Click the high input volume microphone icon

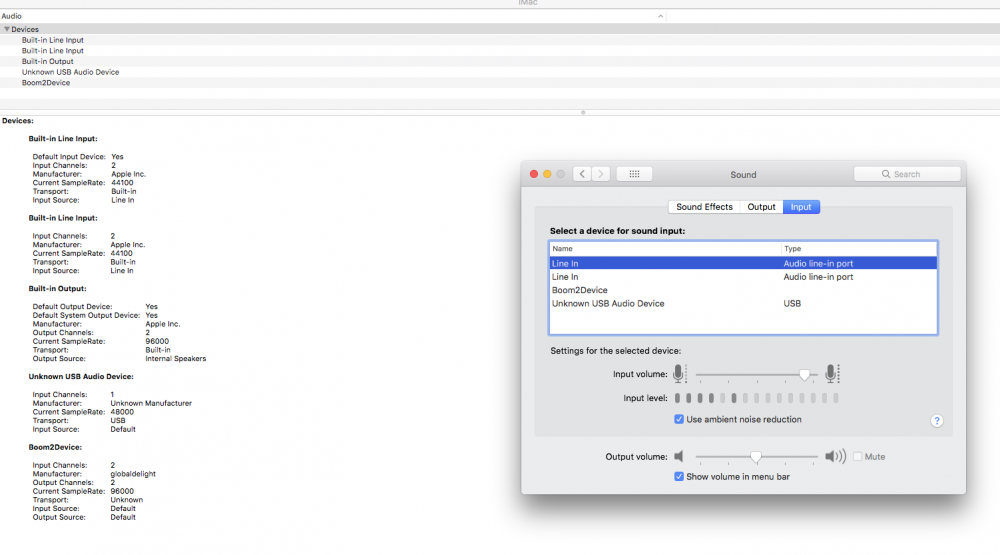832,374
